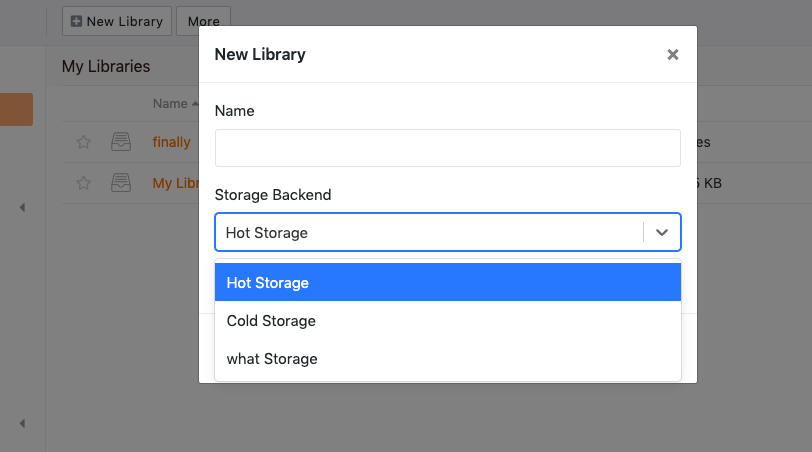Click the Storage Backend chevron arrow
The height and width of the screenshot is (452, 812).
[x=662, y=232]
